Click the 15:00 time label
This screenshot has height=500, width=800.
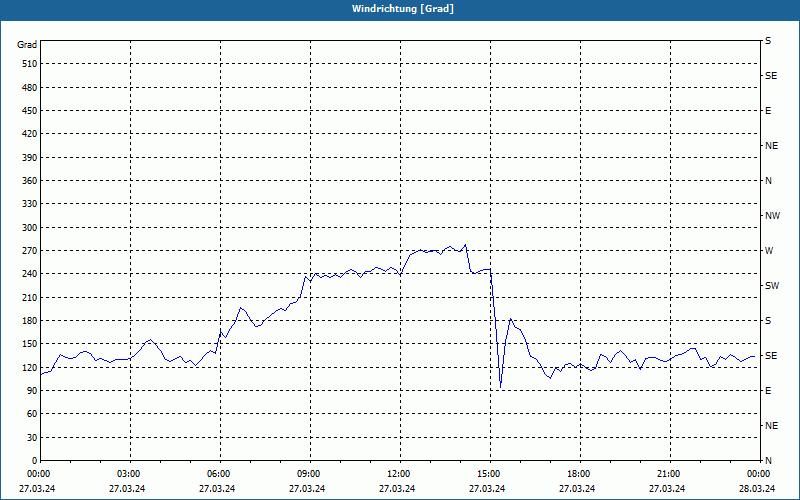pos(489,474)
